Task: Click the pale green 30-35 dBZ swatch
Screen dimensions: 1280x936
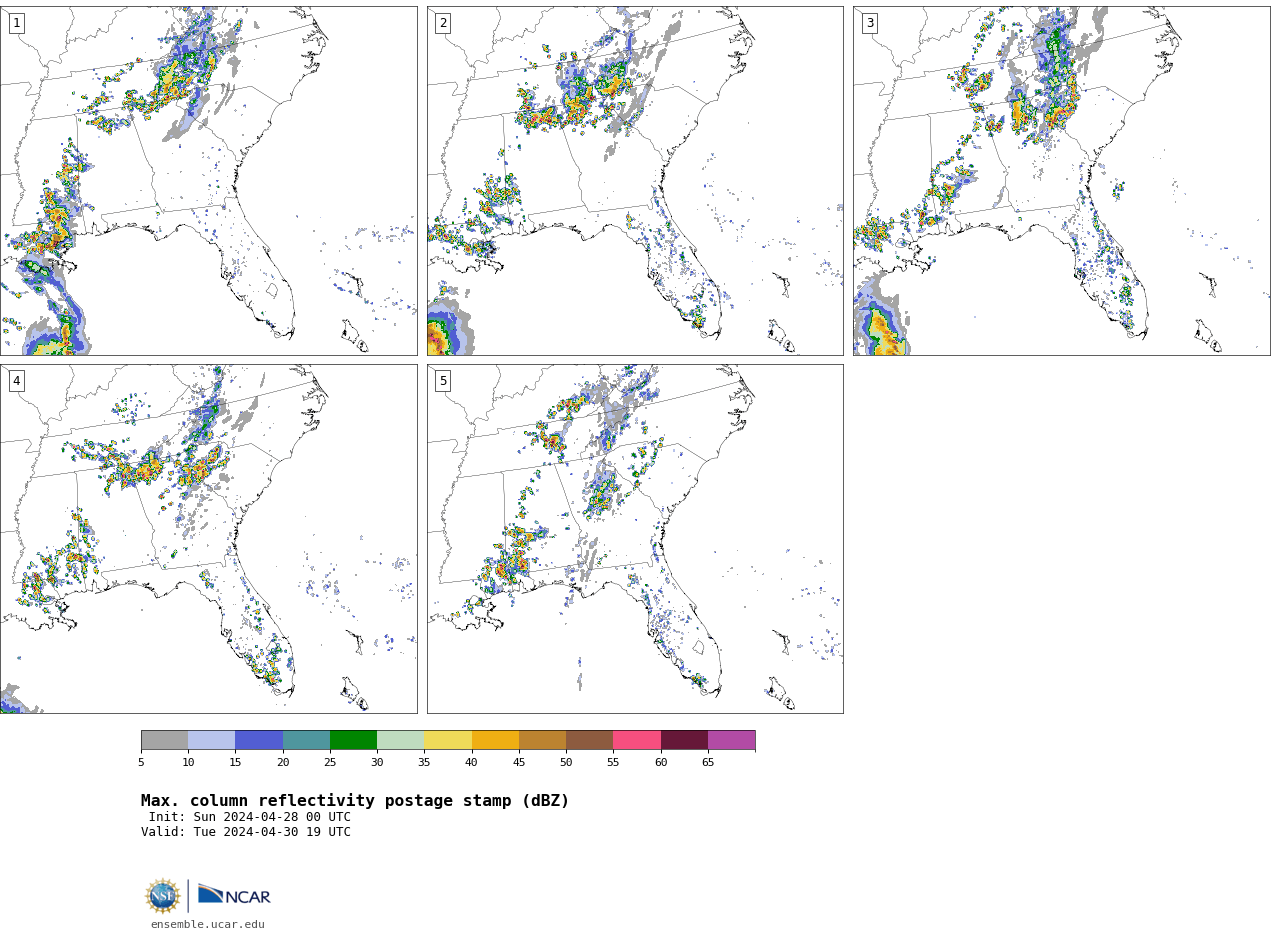Action: (400, 740)
